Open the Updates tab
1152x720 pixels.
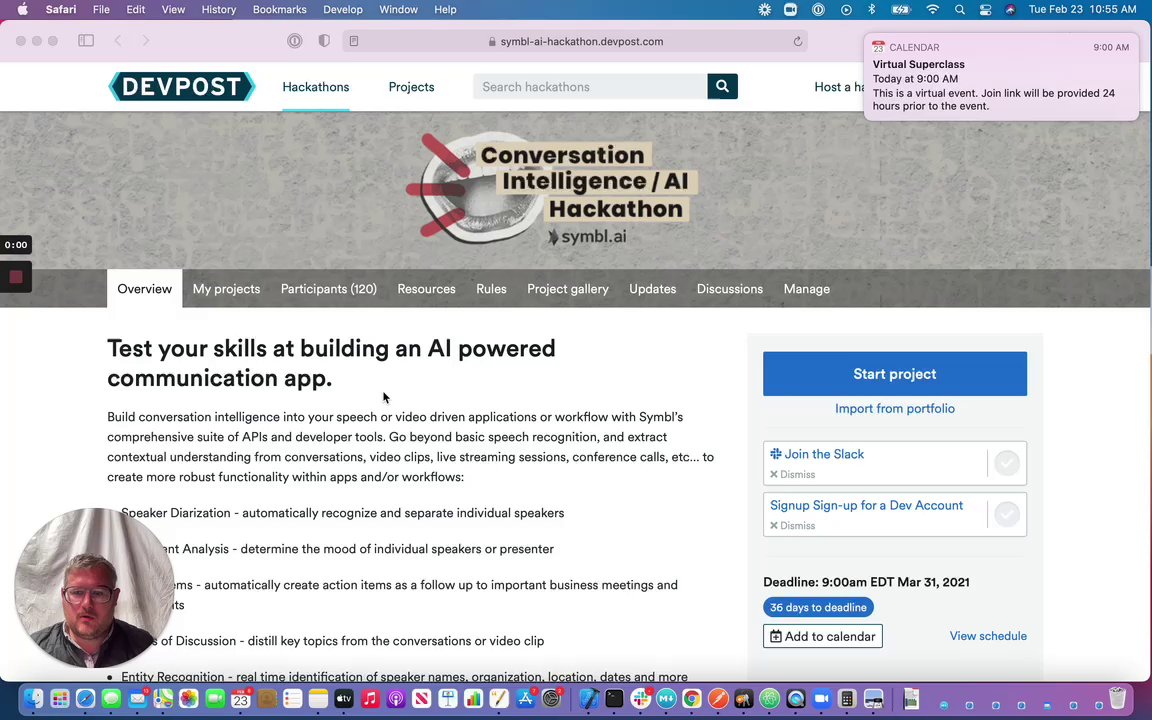tap(652, 289)
